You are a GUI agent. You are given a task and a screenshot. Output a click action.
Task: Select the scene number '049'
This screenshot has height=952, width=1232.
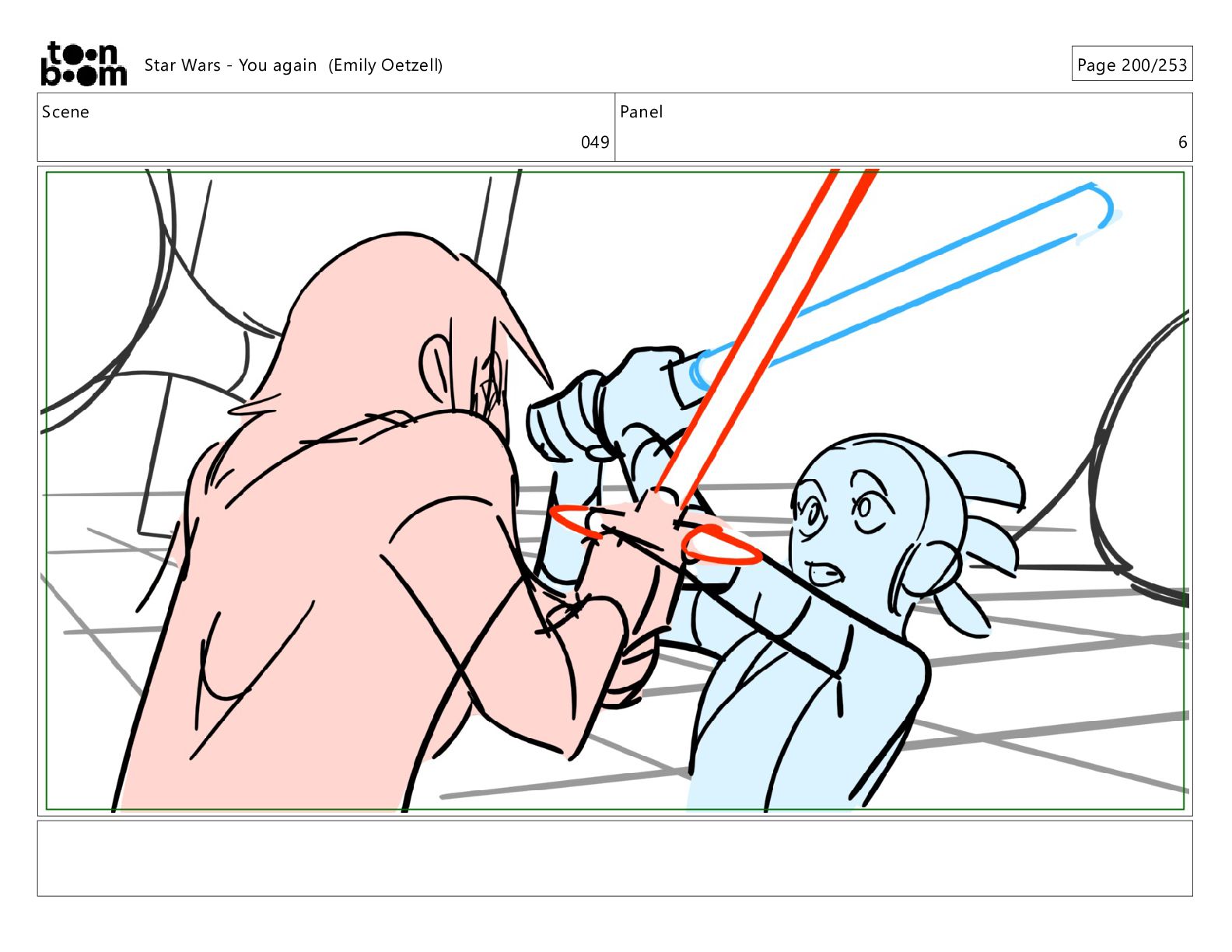click(x=595, y=142)
